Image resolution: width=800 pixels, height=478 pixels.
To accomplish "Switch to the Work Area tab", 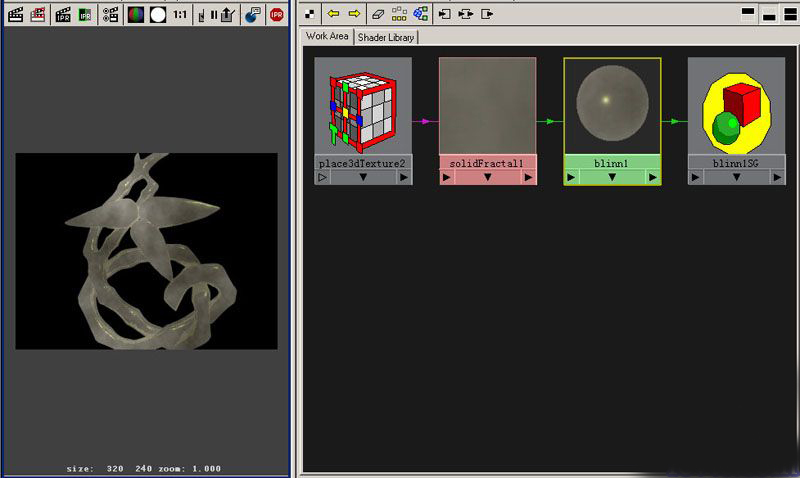I will coord(327,36).
